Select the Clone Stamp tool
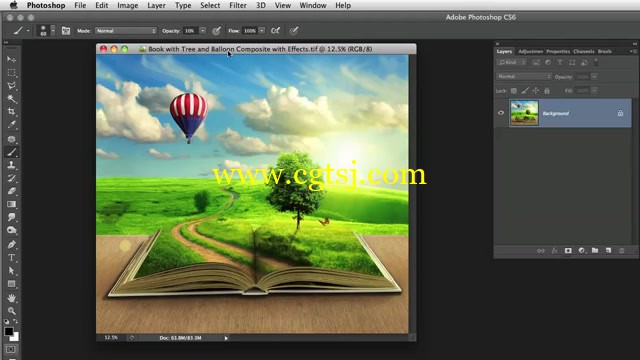 click(11, 165)
